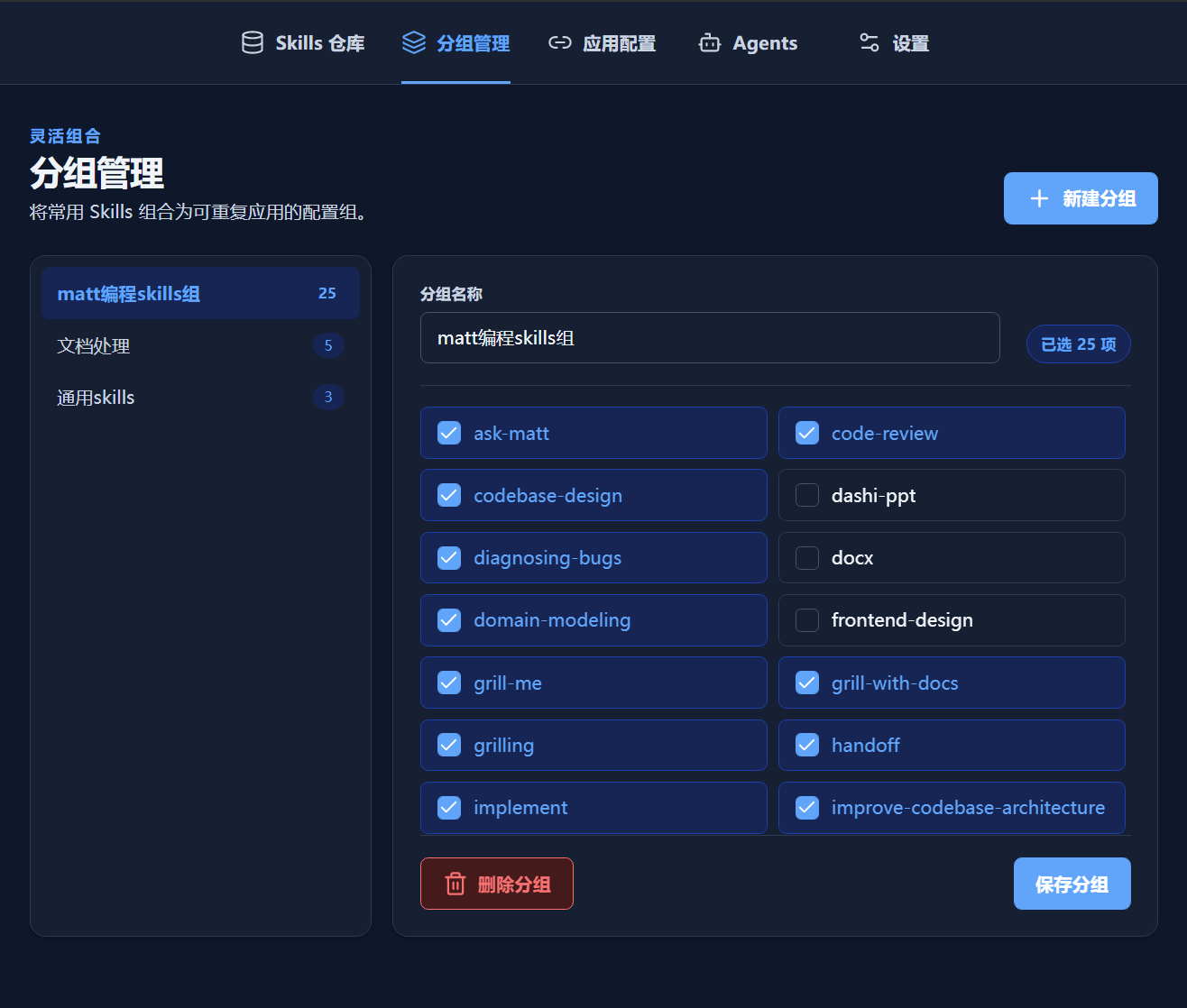Screen dimensions: 1187x1008
Task: Click the 删除分组 button label
Action: click(514, 884)
